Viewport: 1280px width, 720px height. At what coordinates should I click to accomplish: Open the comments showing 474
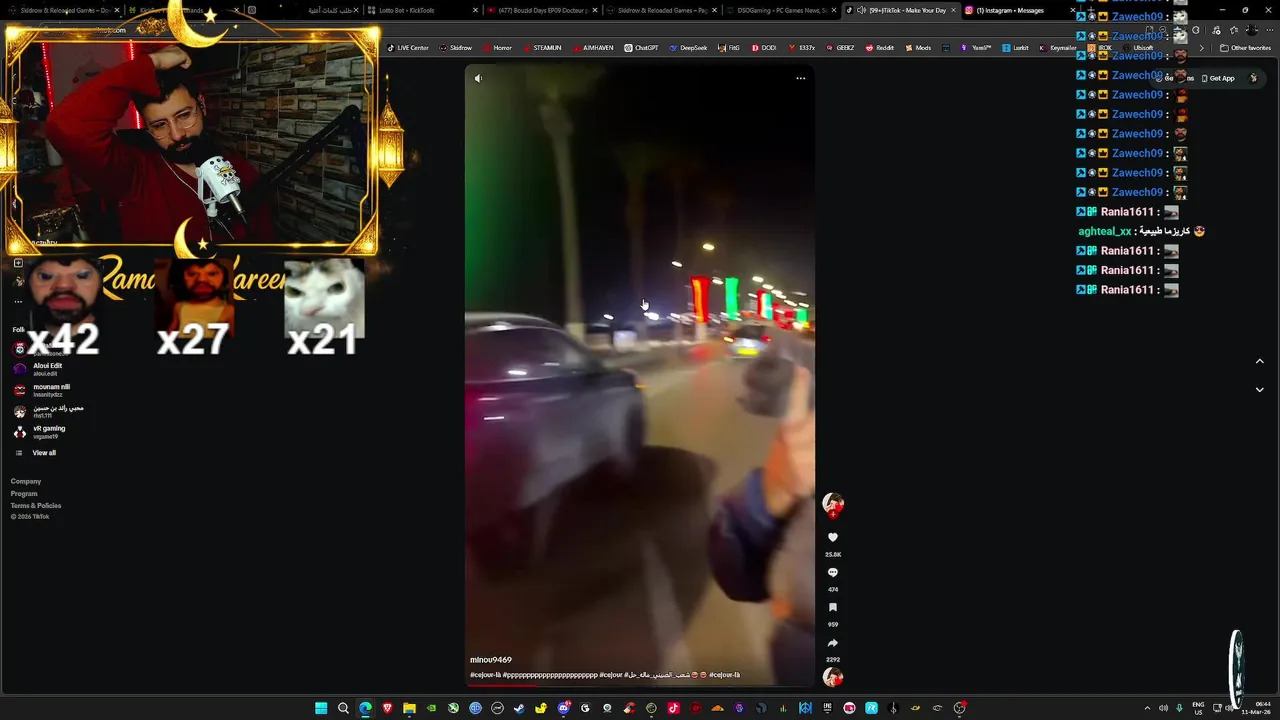[832, 573]
